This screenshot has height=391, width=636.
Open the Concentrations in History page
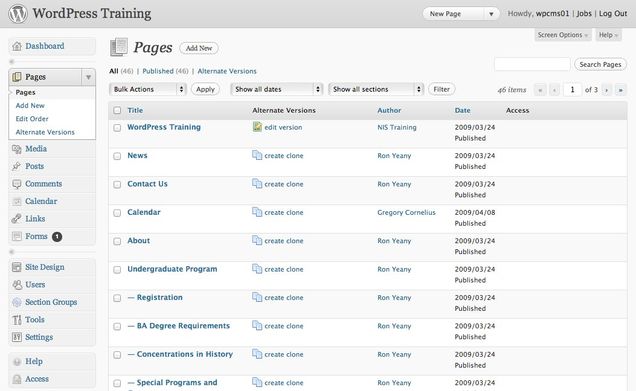coord(185,354)
